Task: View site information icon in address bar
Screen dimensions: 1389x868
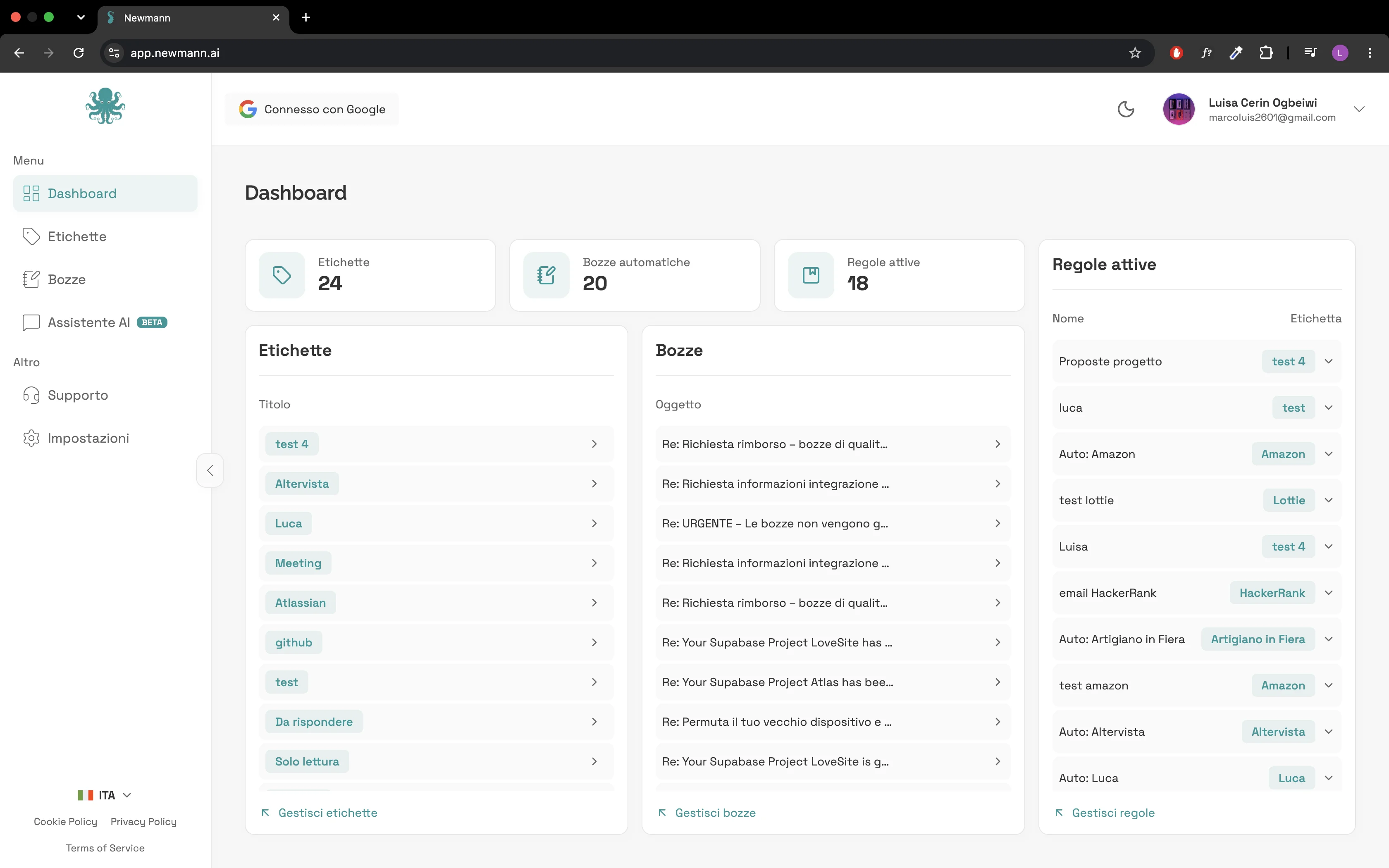Action: pyautogui.click(x=114, y=53)
